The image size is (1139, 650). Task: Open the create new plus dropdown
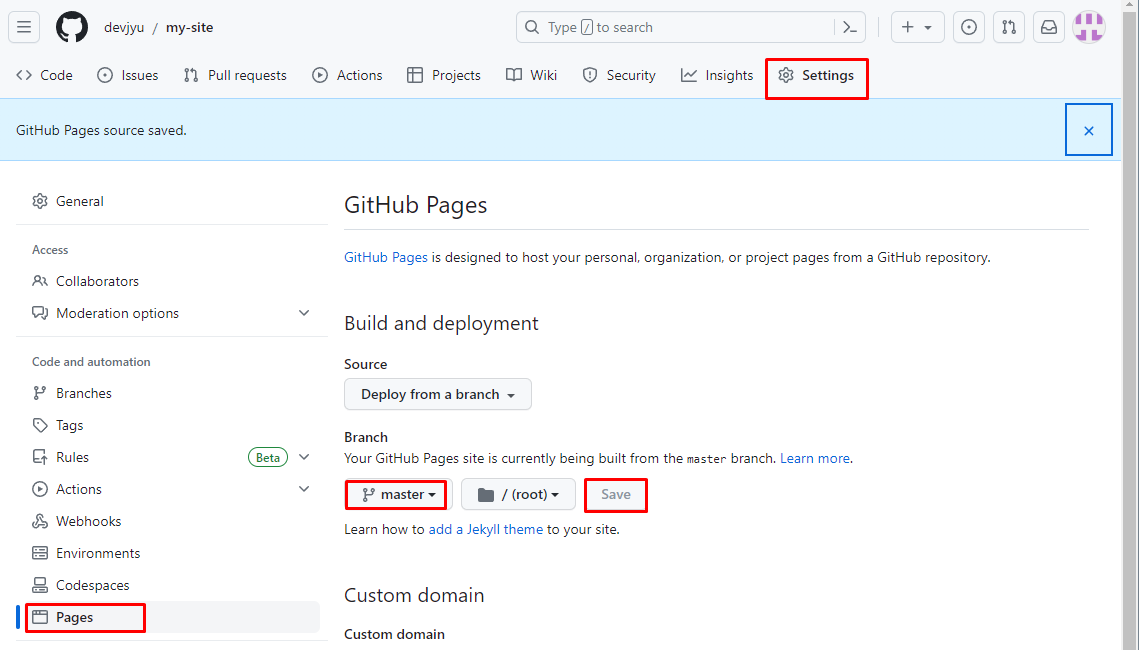(917, 27)
